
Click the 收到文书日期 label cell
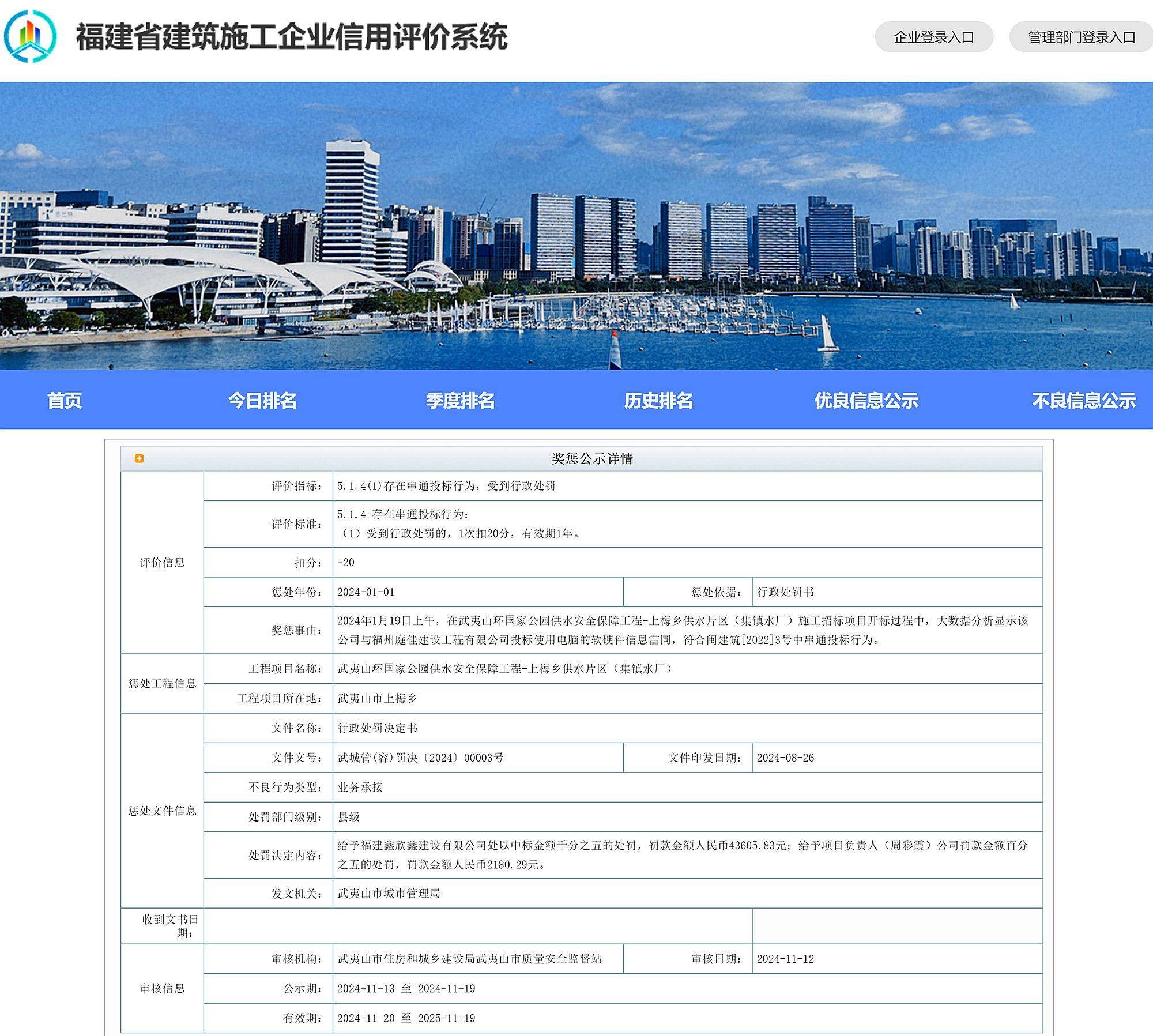tap(162, 926)
